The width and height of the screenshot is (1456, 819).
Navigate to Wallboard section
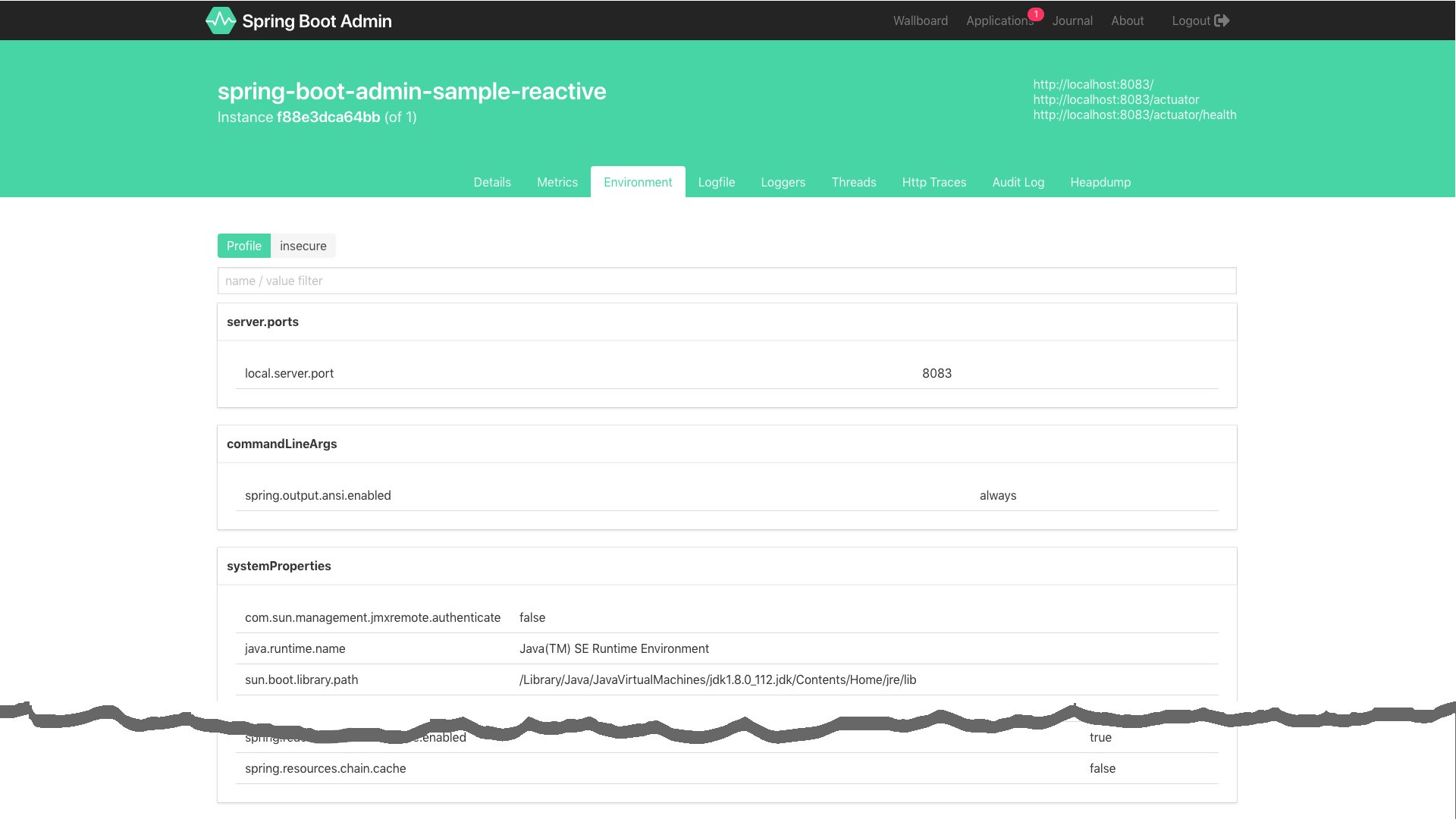[x=920, y=20]
